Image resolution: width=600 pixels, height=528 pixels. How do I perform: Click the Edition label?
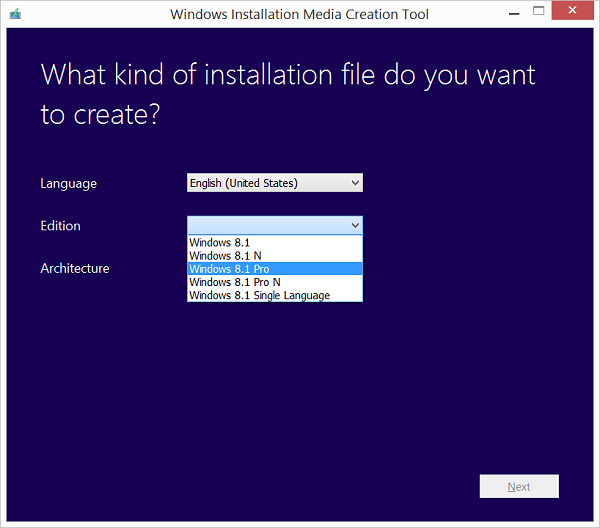(60, 226)
